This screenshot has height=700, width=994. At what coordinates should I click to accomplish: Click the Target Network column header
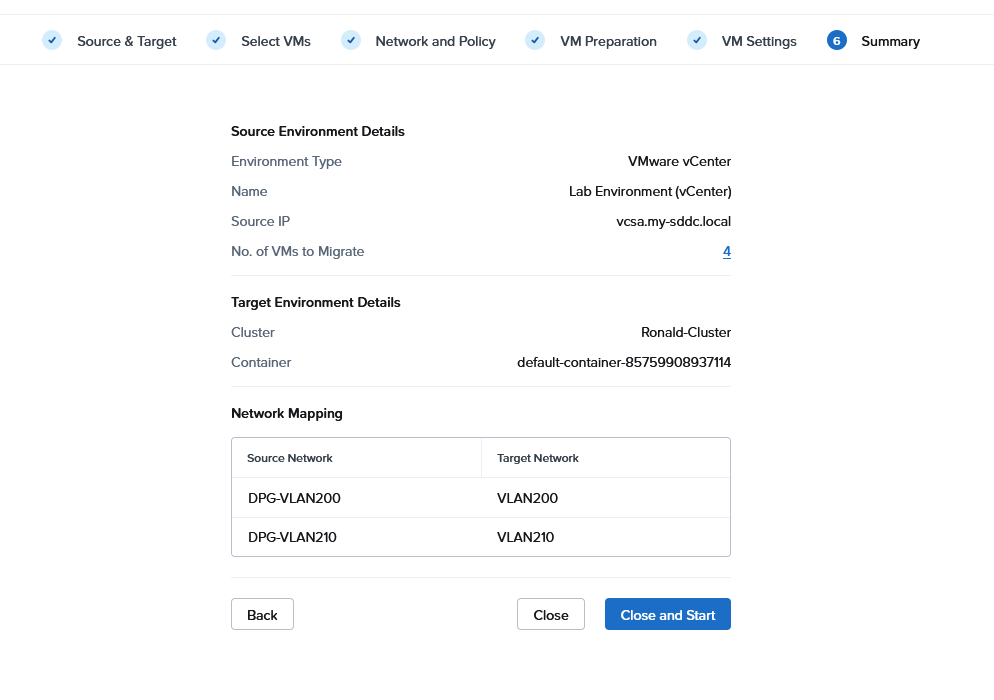[x=538, y=458]
